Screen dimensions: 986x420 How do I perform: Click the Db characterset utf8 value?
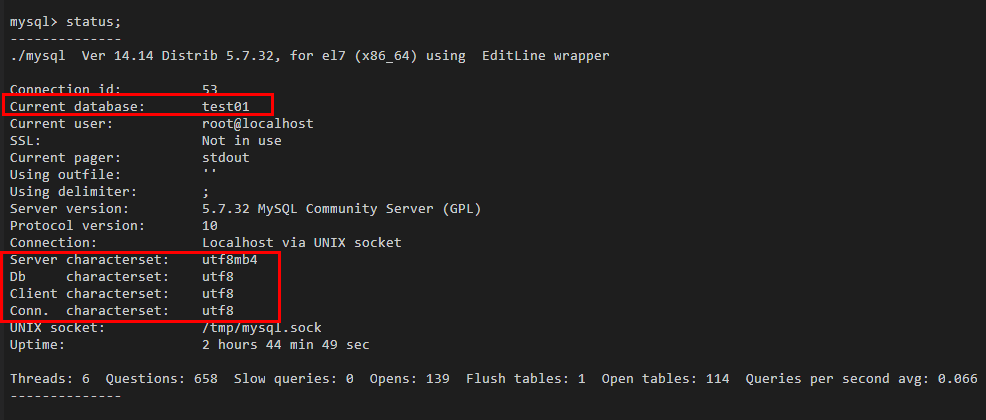pos(218,277)
